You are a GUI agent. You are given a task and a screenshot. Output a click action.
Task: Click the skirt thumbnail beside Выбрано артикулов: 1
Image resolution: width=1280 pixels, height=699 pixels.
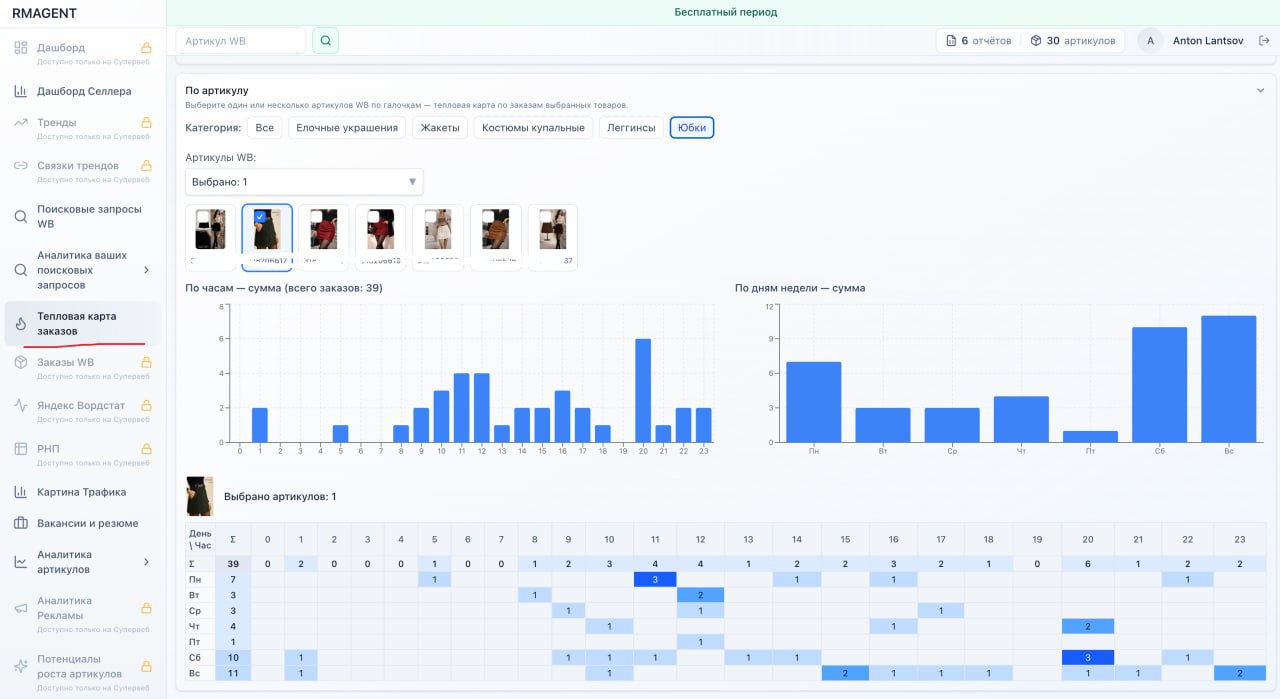tap(199, 496)
